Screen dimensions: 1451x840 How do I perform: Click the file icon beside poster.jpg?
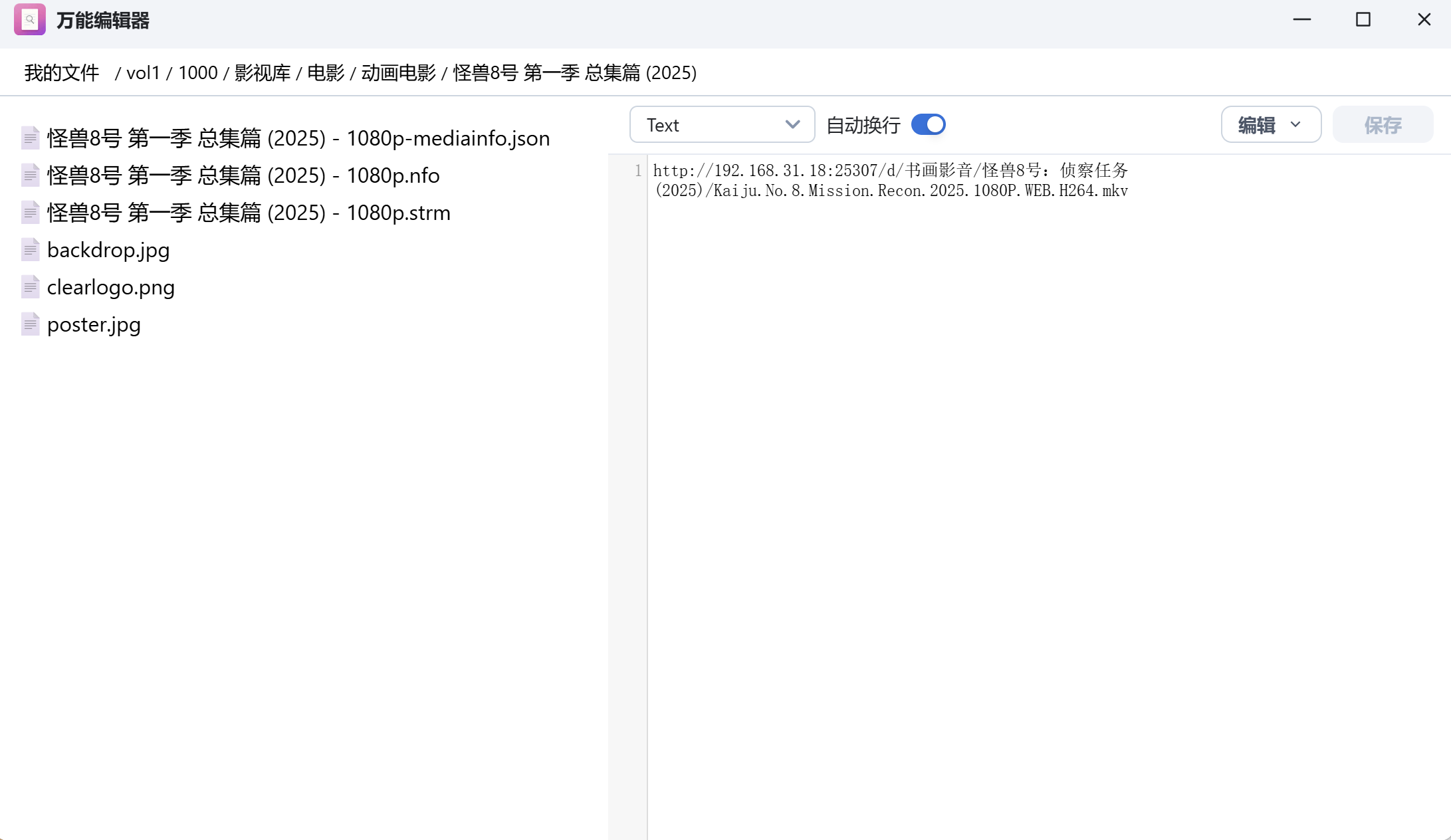tap(31, 324)
